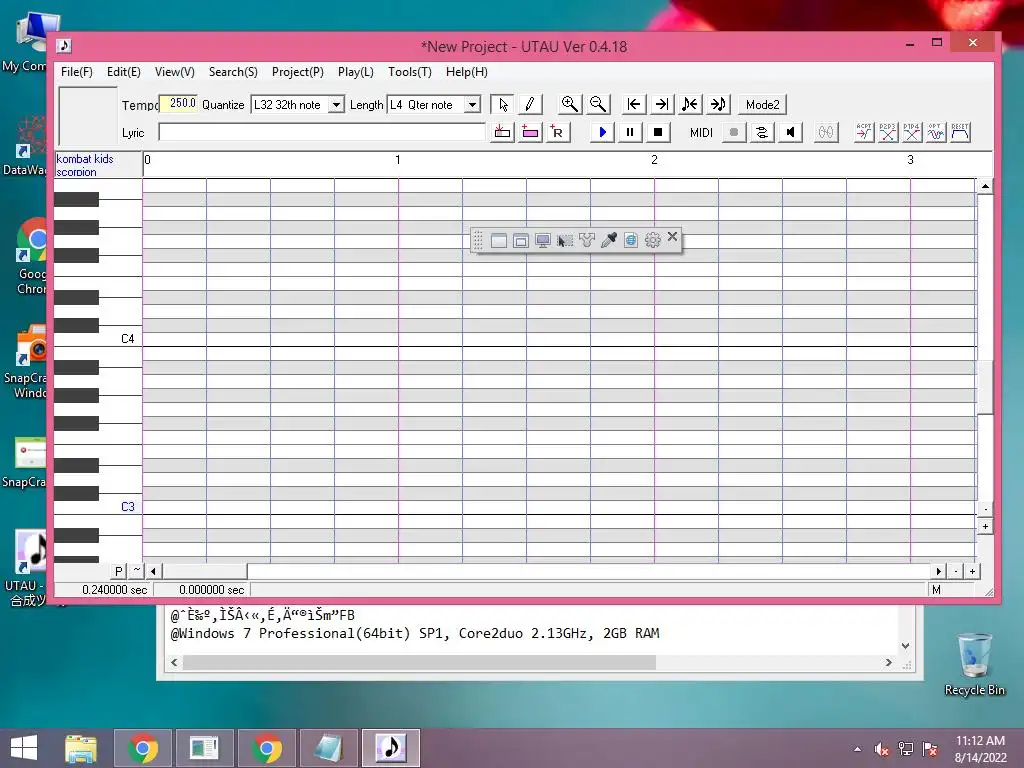Stop playback with the square button
The width and height of the screenshot is (1024, 768).
click(x=658, y=133)
